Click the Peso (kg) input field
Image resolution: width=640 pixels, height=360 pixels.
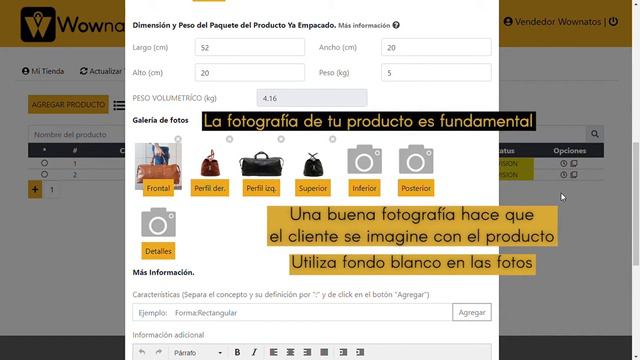436,73
